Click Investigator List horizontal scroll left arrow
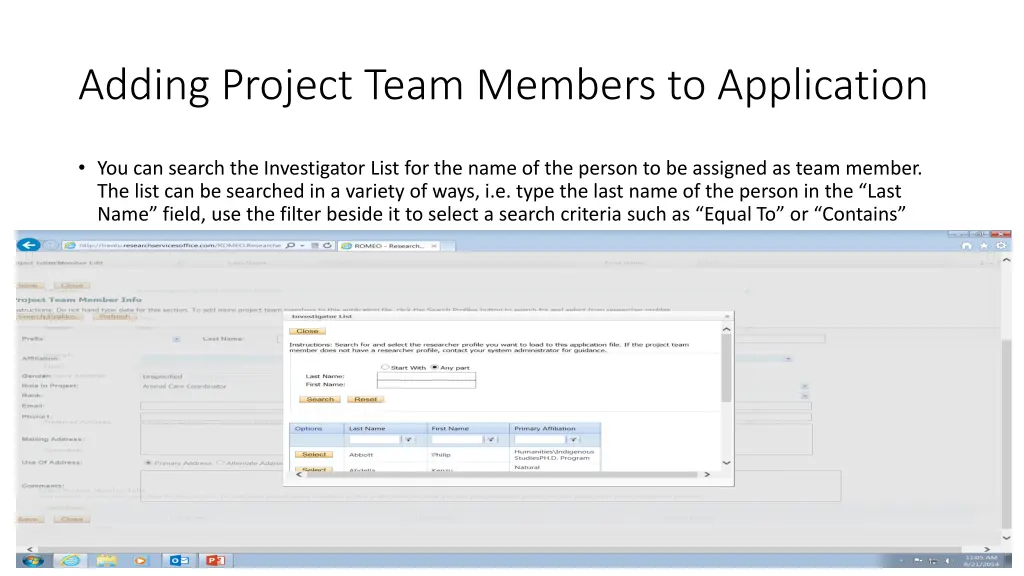The image size is (1024, 576). coord(299,475)
